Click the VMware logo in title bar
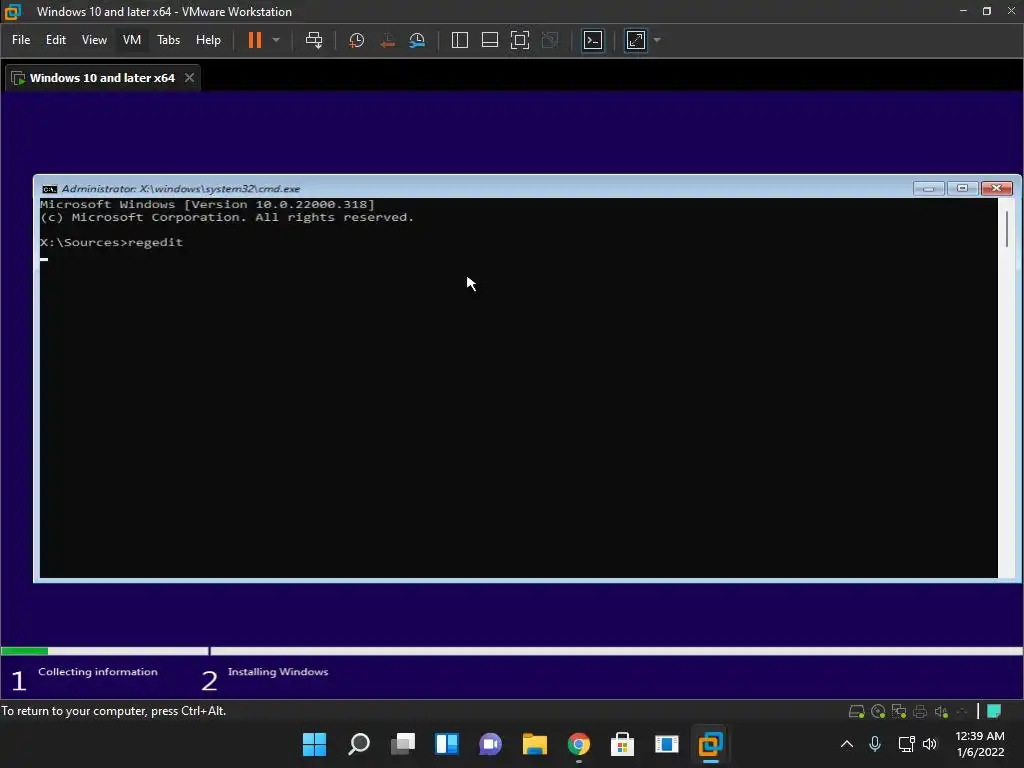The height and width of the screenshot is (768, 1024). (13, 12)
